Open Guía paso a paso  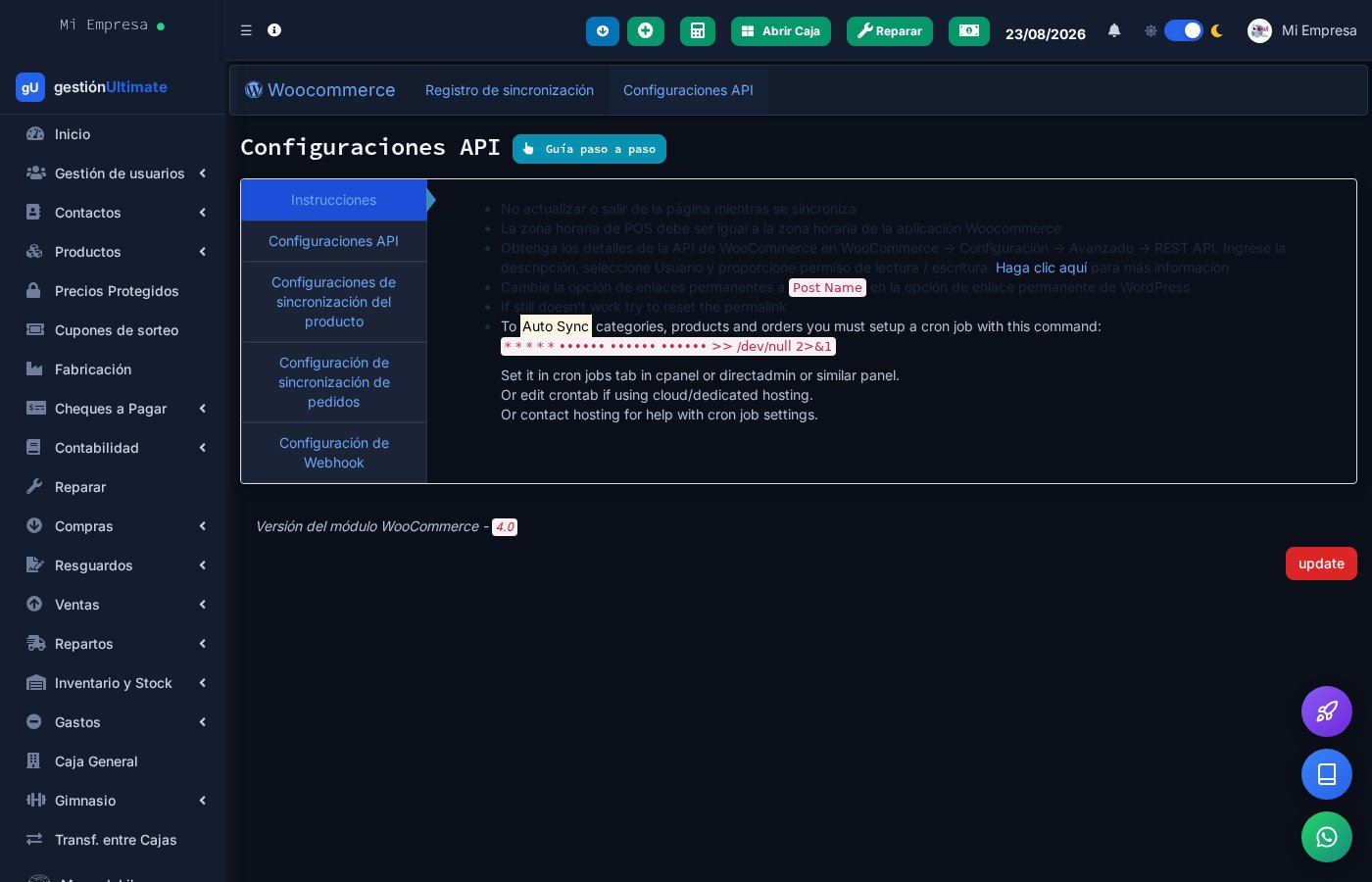589,149
